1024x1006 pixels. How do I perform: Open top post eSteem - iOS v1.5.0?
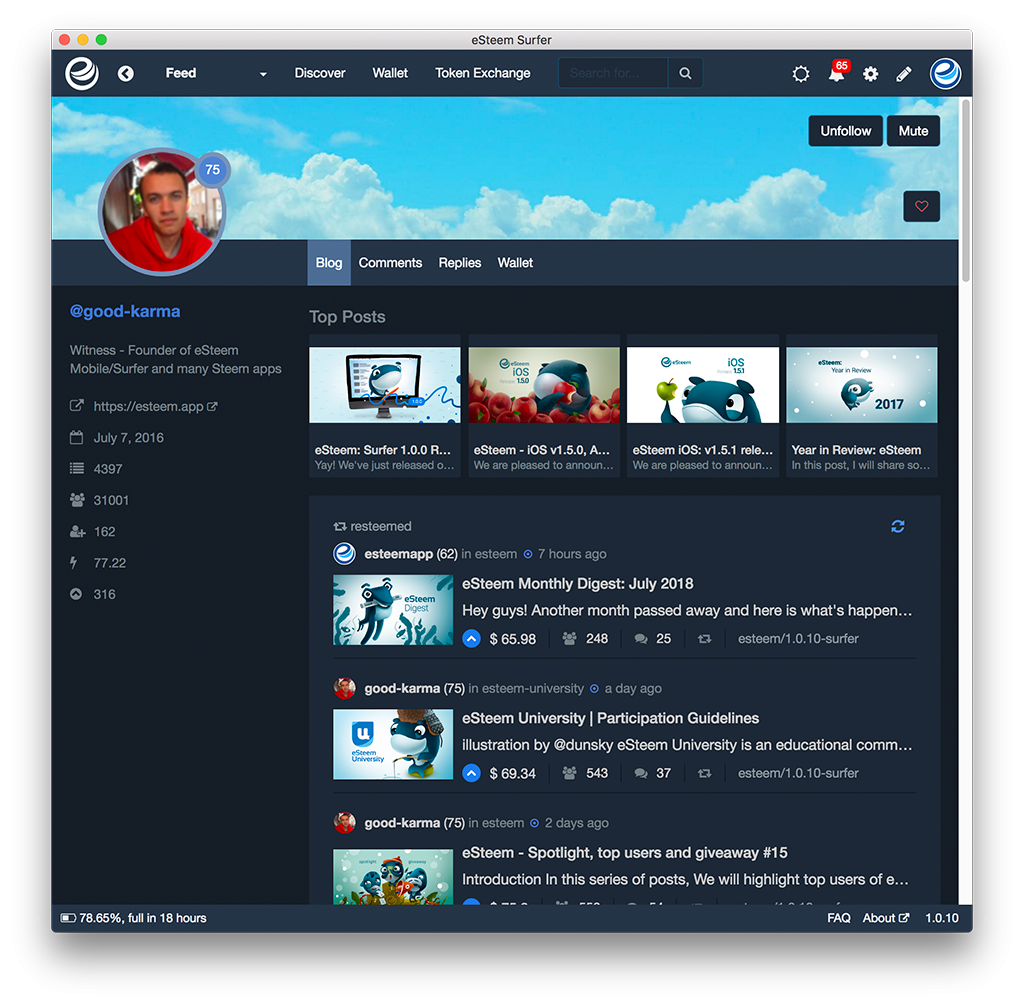tap(544, 406)
